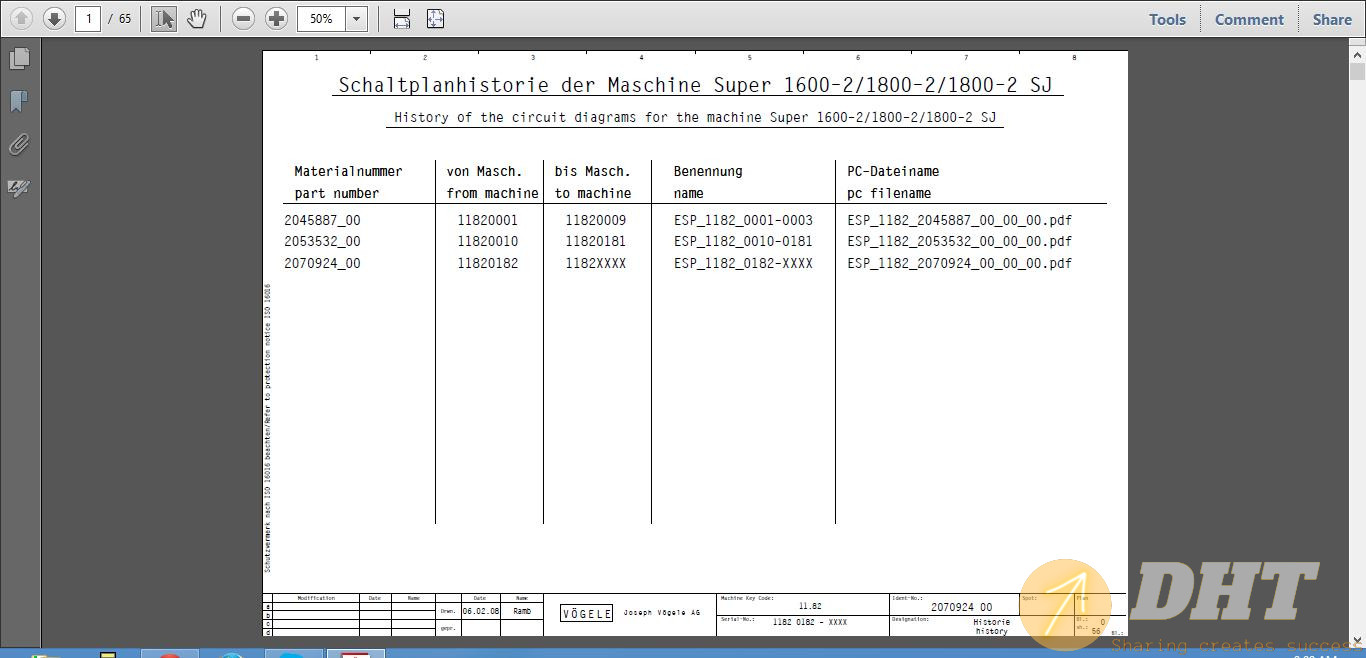Click part number 2070924_00
The image size is (1366, 658).
322,263
